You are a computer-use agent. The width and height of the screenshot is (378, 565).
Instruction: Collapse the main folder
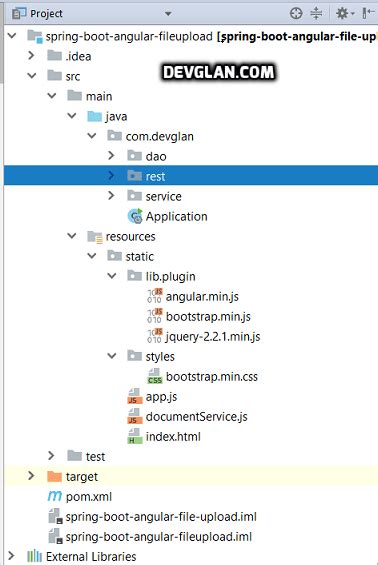click(52, 95)
